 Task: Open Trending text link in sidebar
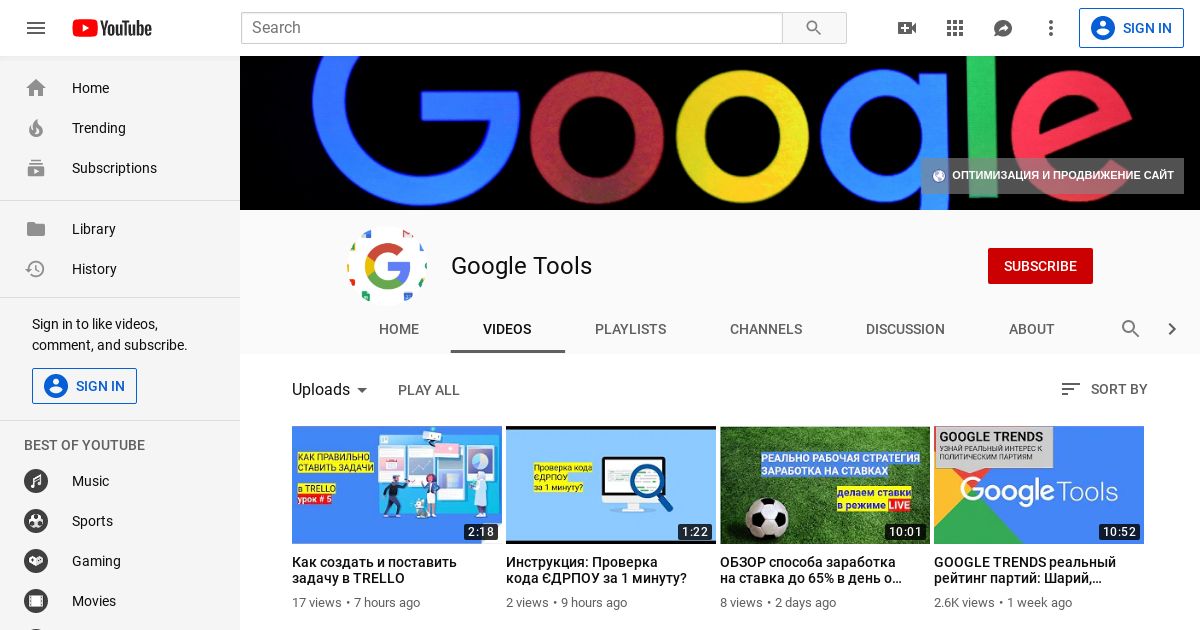tap(99, 128)
